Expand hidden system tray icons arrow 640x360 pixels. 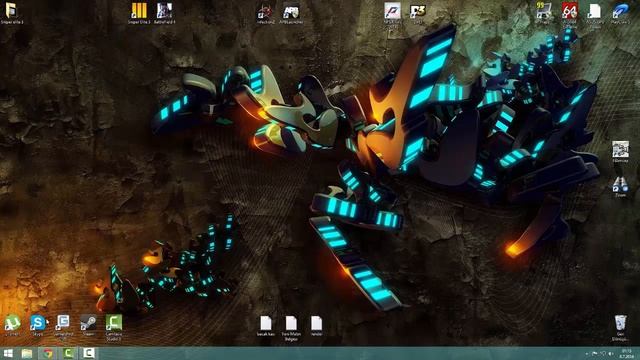pos(587,354)
